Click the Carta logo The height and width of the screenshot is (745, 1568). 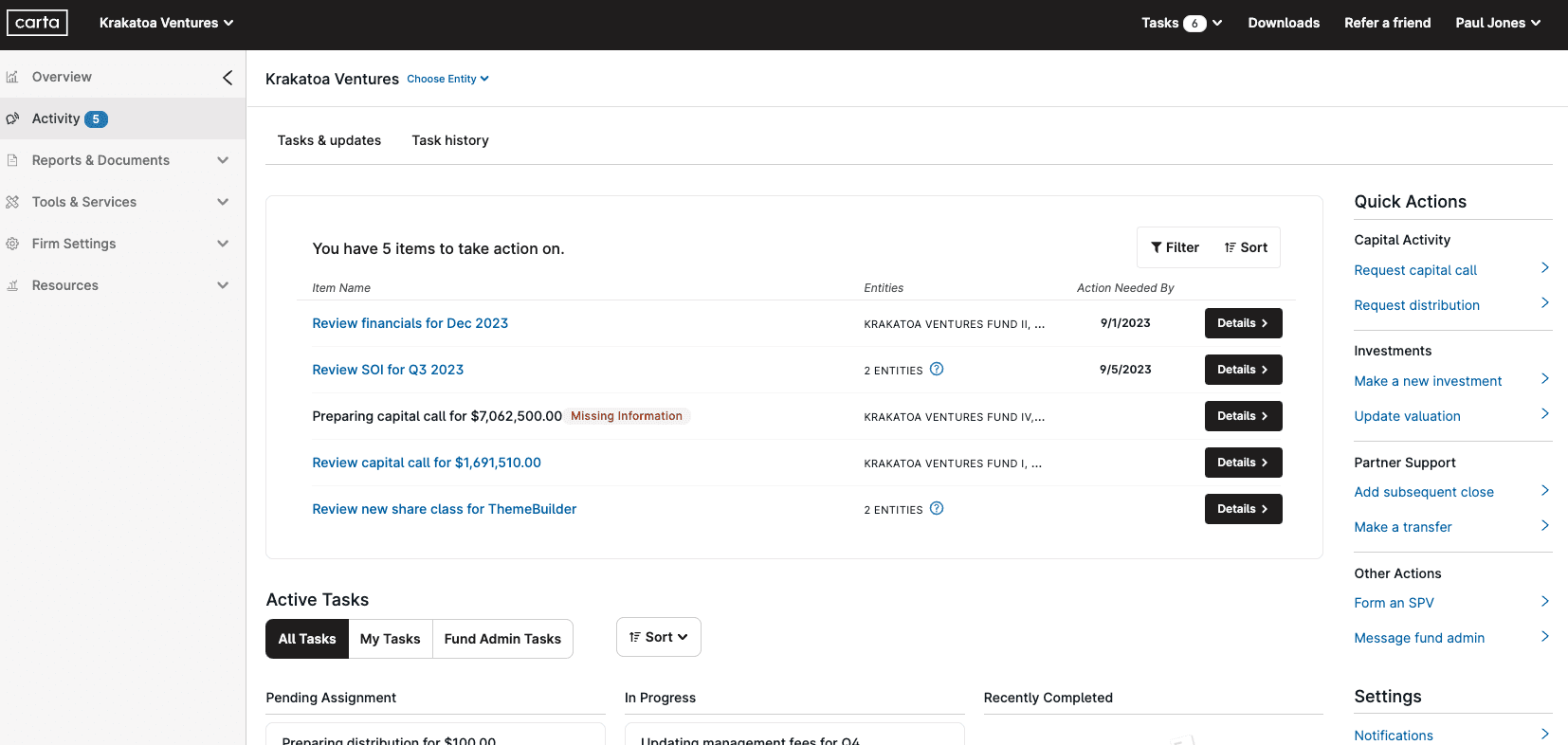[37, 23]
